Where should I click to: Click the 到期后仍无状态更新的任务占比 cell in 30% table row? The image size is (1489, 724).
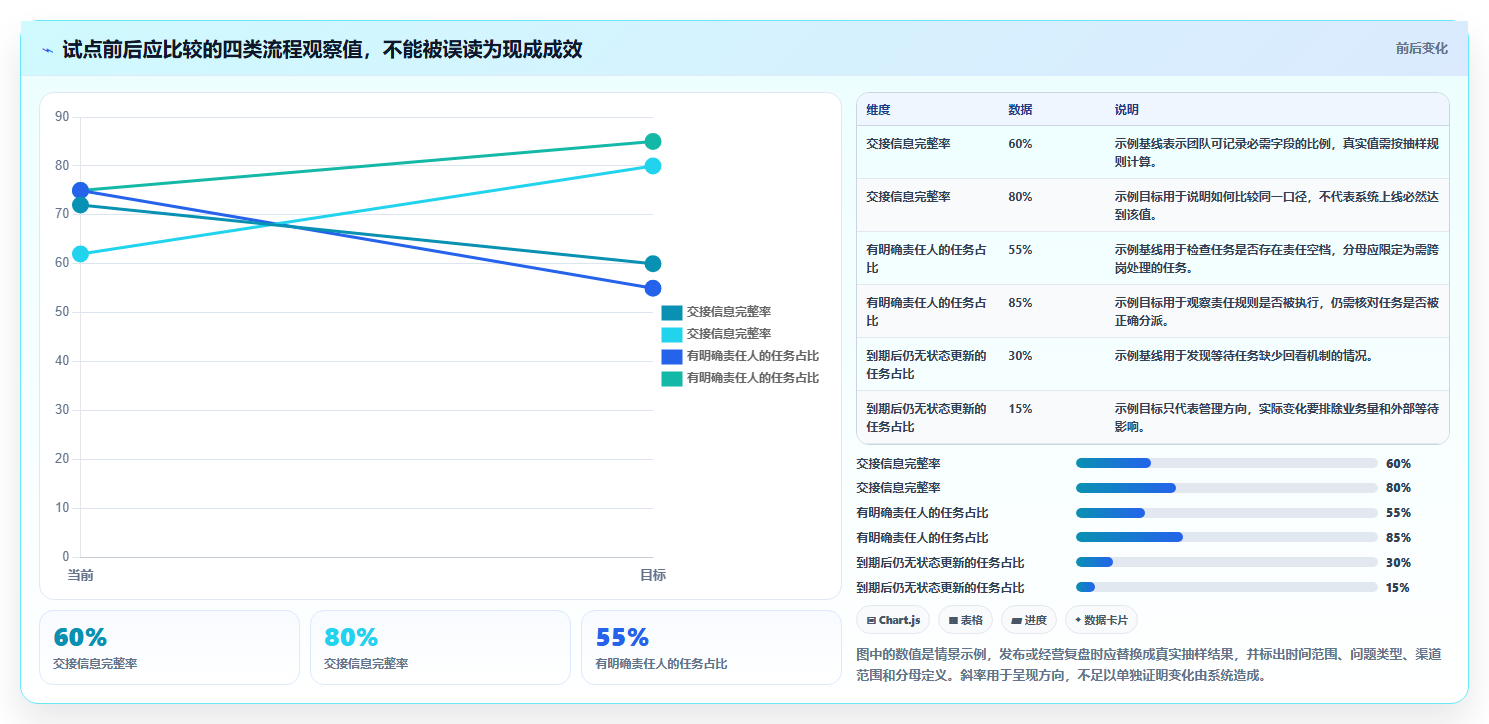point(927,364)
